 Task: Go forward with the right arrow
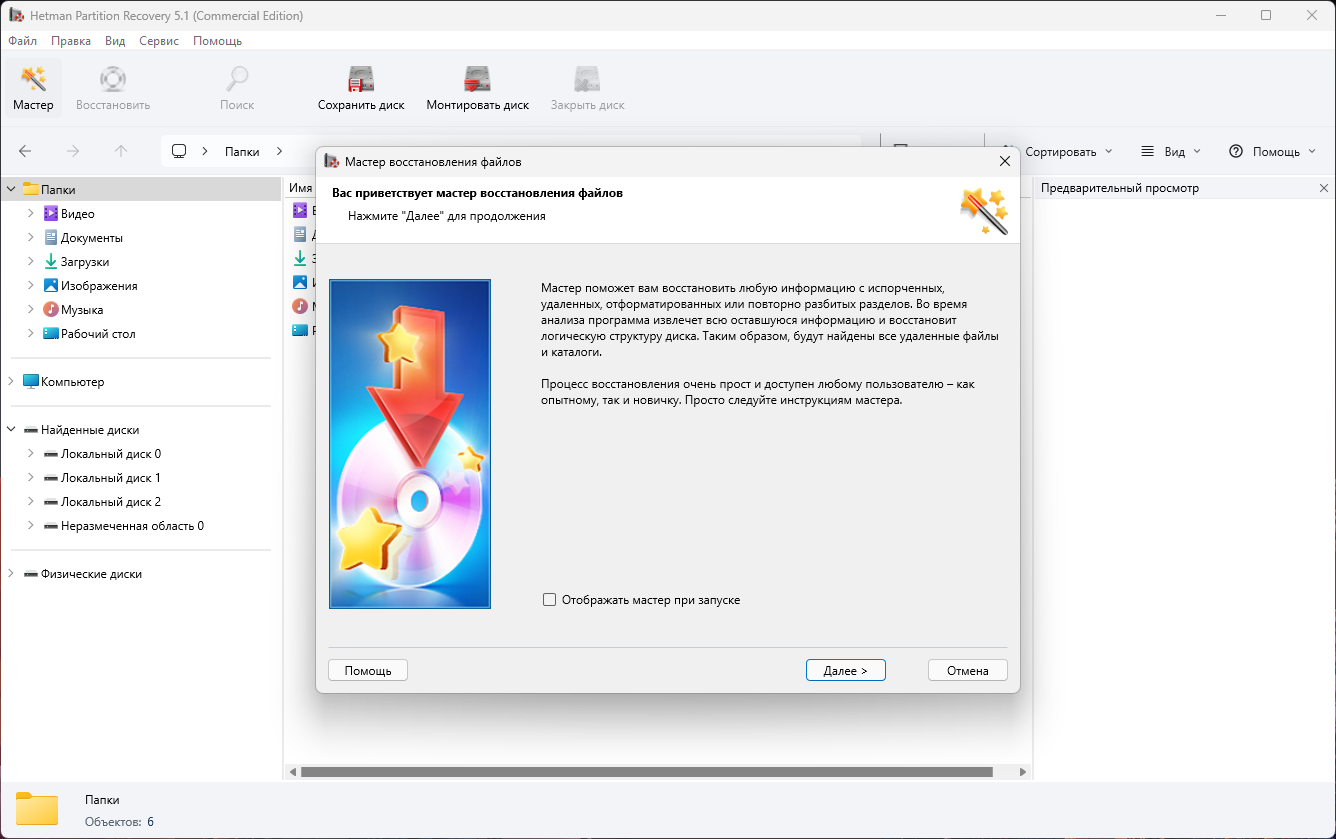[x=73, y=151]
